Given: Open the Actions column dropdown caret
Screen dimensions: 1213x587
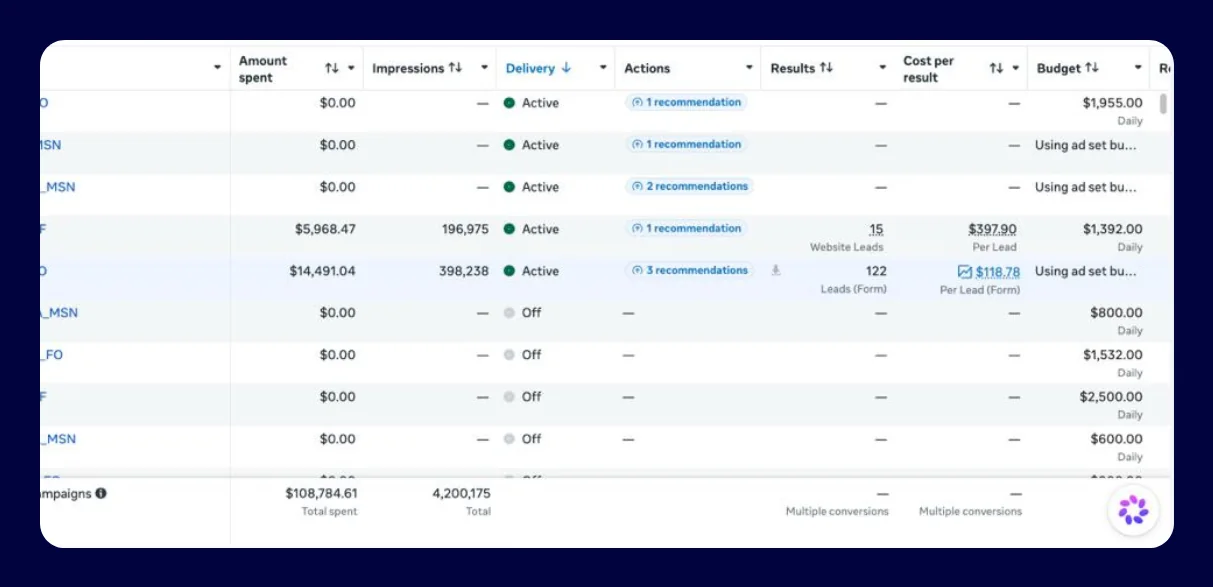Looking at the screenshot, I should pos(749,68).
